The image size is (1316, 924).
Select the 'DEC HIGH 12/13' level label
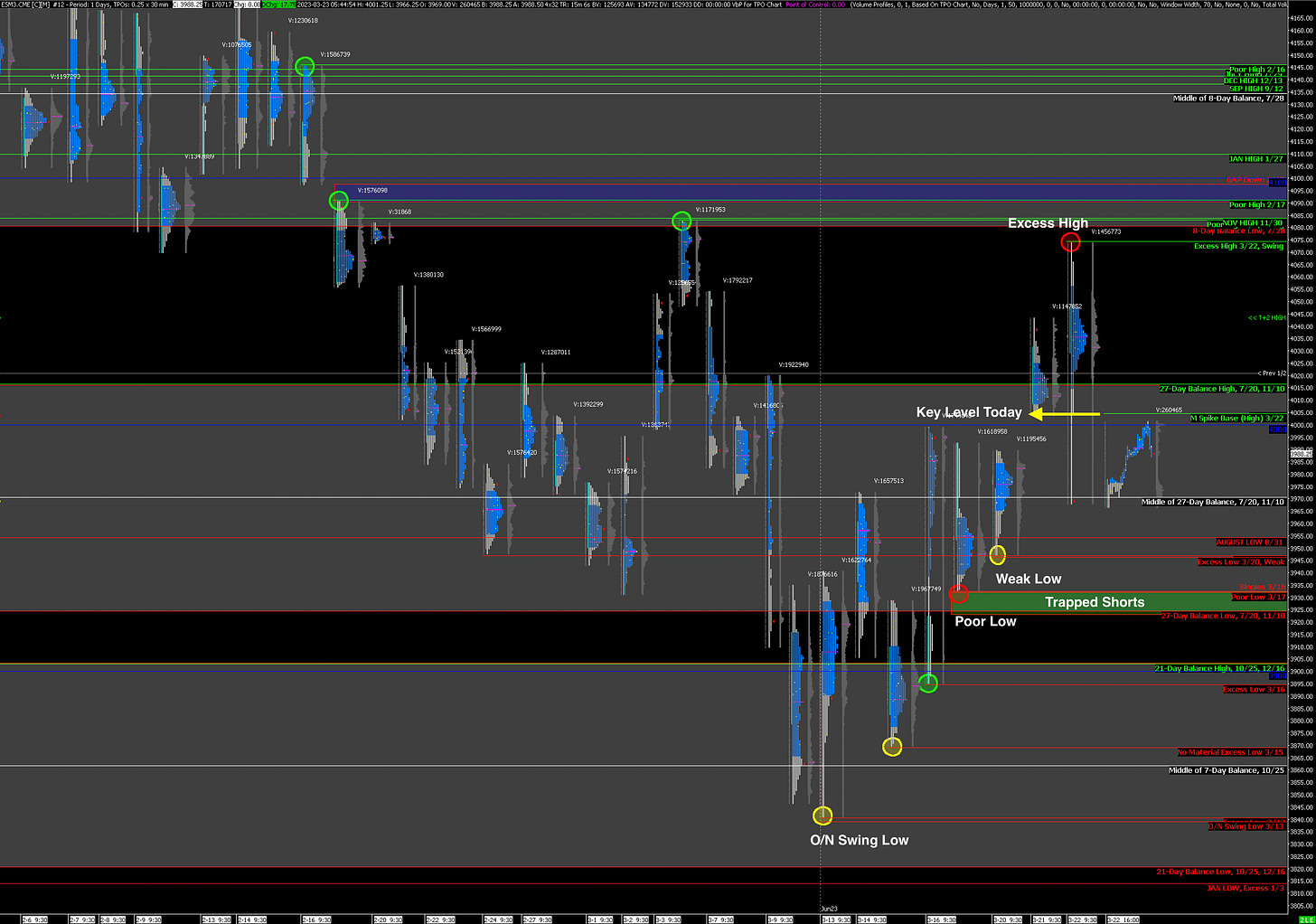(1253, 80)
